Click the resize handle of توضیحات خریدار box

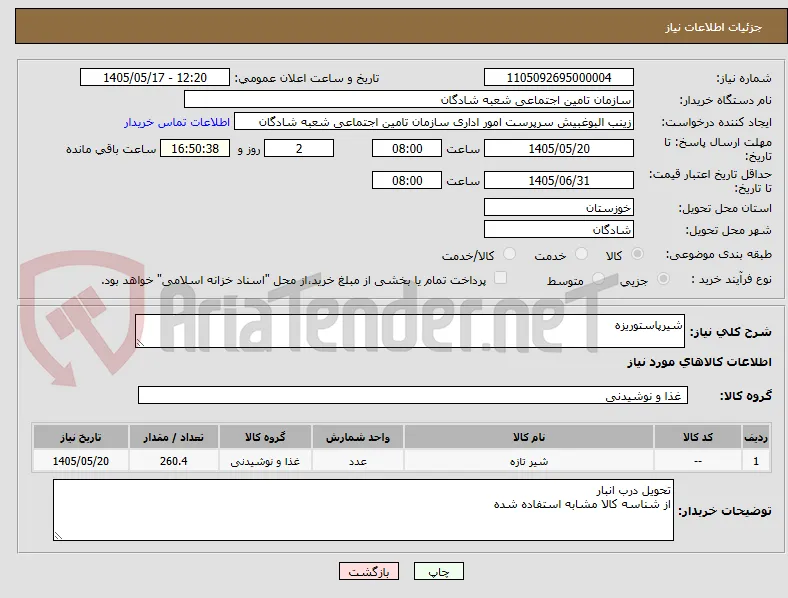pos(58,536)
